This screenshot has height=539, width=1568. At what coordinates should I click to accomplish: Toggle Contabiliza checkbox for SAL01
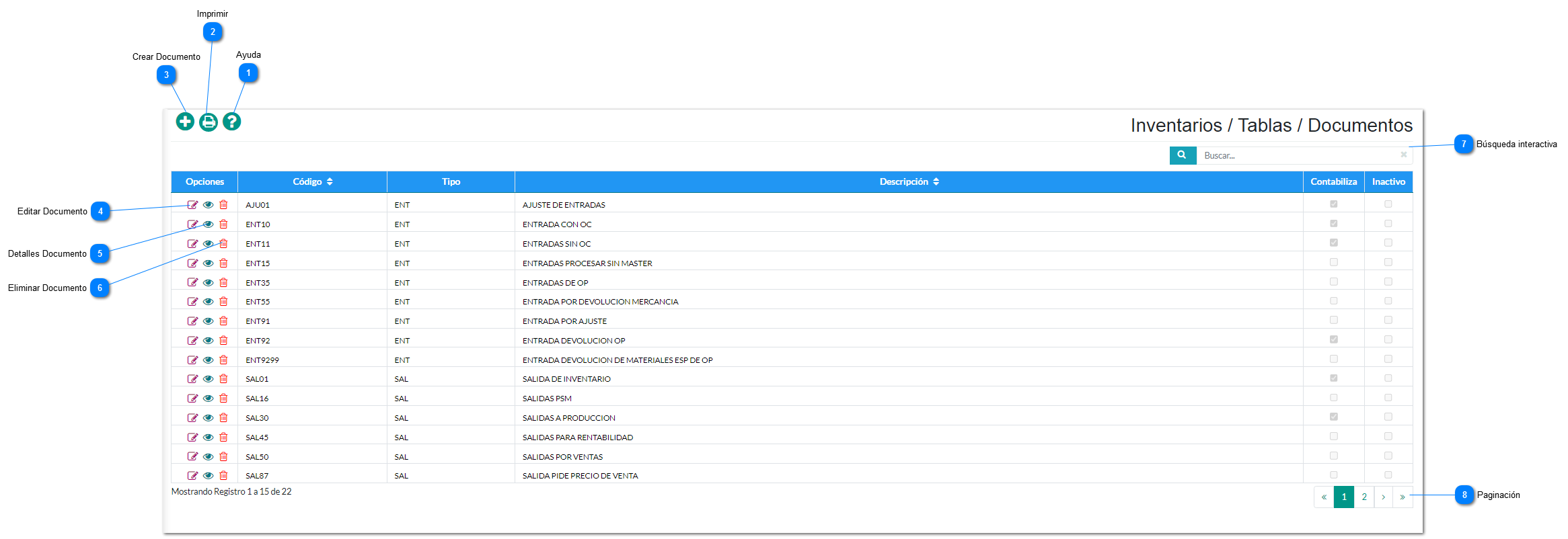(1334, 378)
